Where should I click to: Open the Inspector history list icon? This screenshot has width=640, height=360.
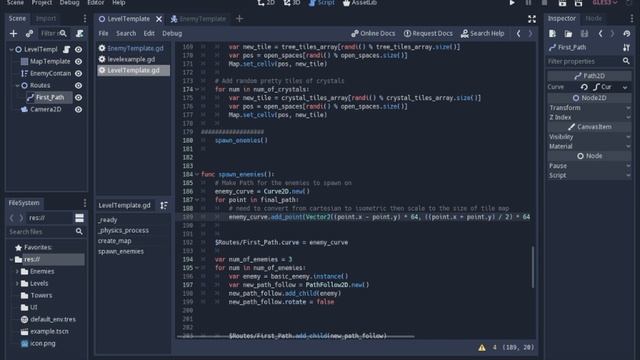tap(627, 33)
